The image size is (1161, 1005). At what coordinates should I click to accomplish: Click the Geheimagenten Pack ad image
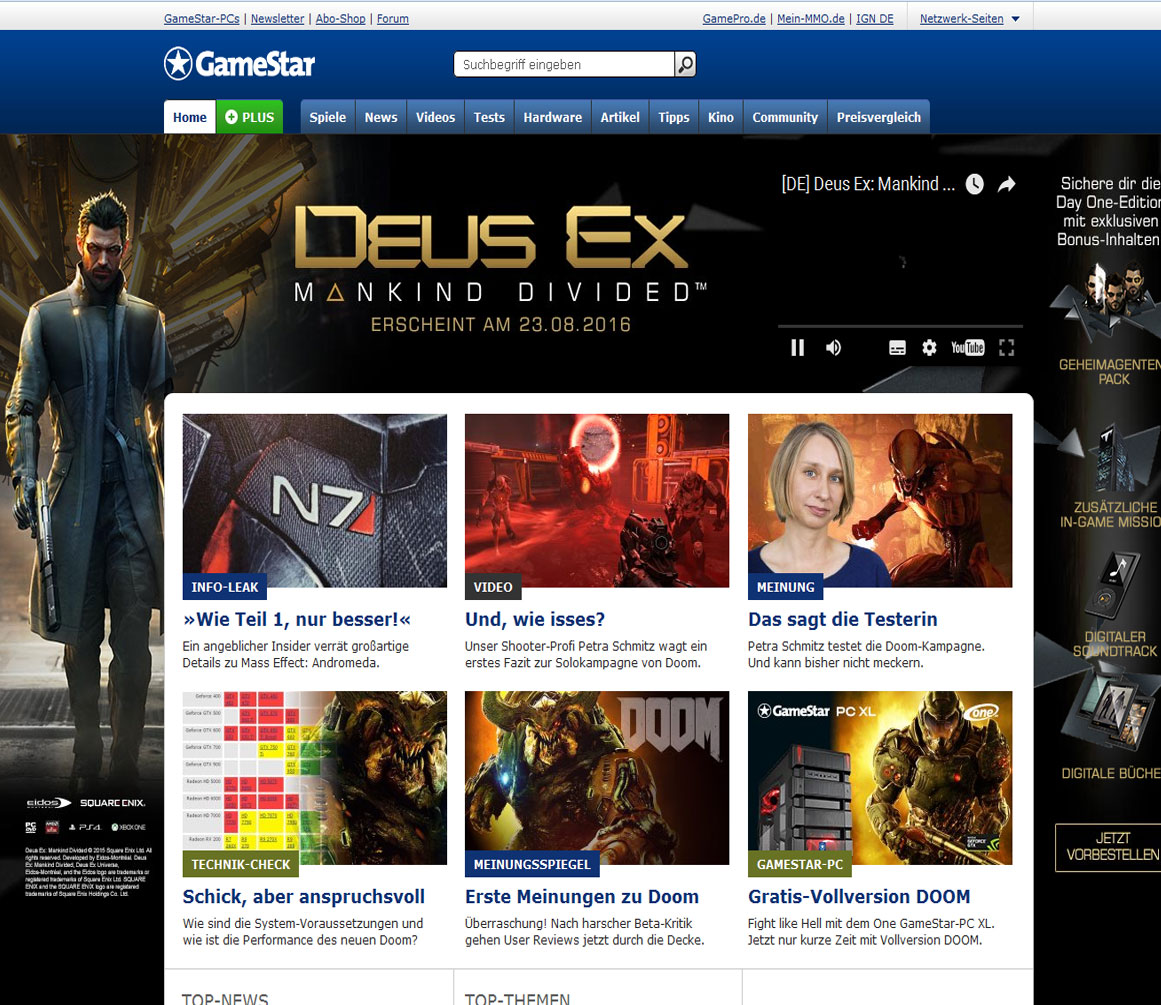tap(1107, 304)
